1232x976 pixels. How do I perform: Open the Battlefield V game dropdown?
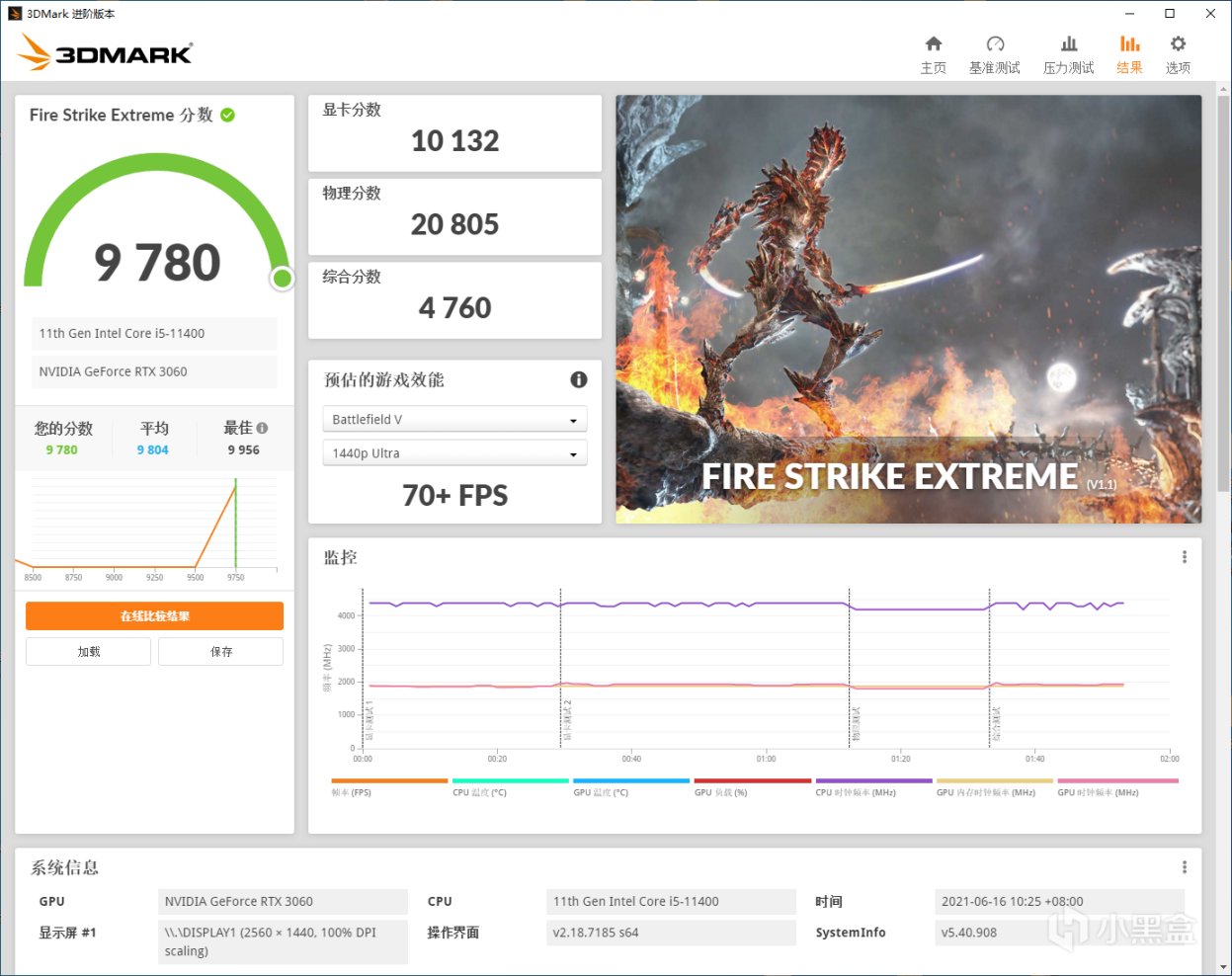click(454, 419)
